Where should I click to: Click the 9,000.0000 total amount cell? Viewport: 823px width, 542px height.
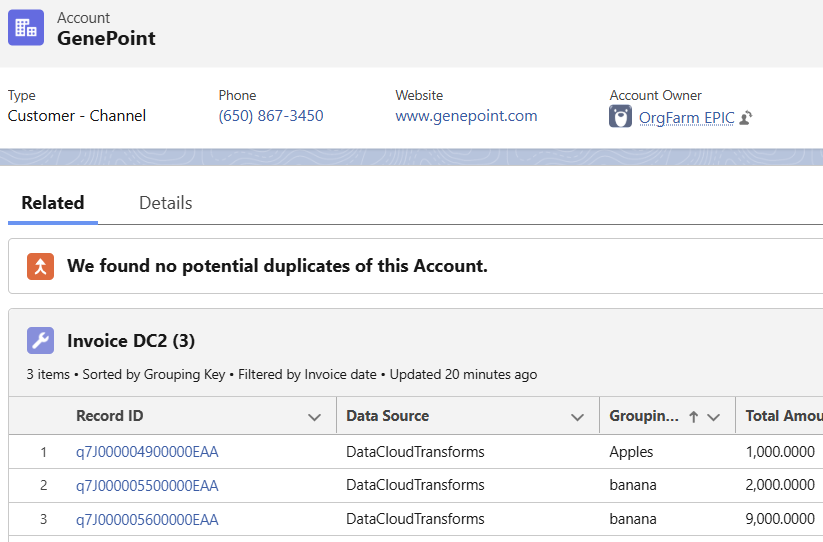780,519
